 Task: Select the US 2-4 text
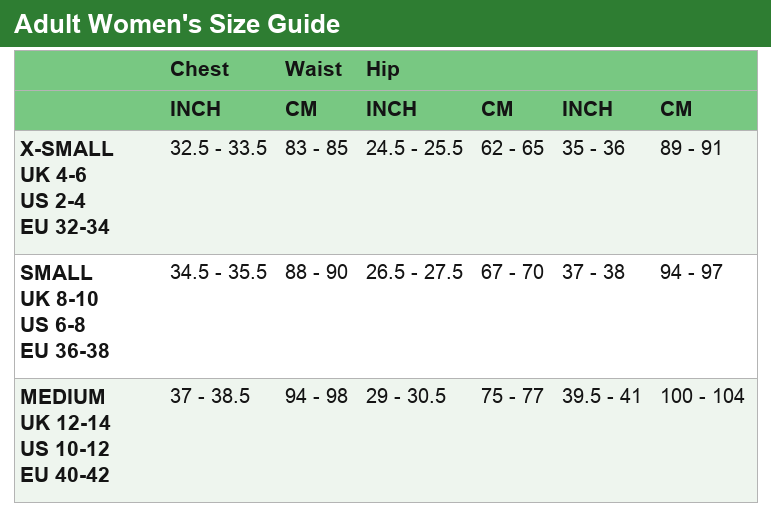(53, 201)
